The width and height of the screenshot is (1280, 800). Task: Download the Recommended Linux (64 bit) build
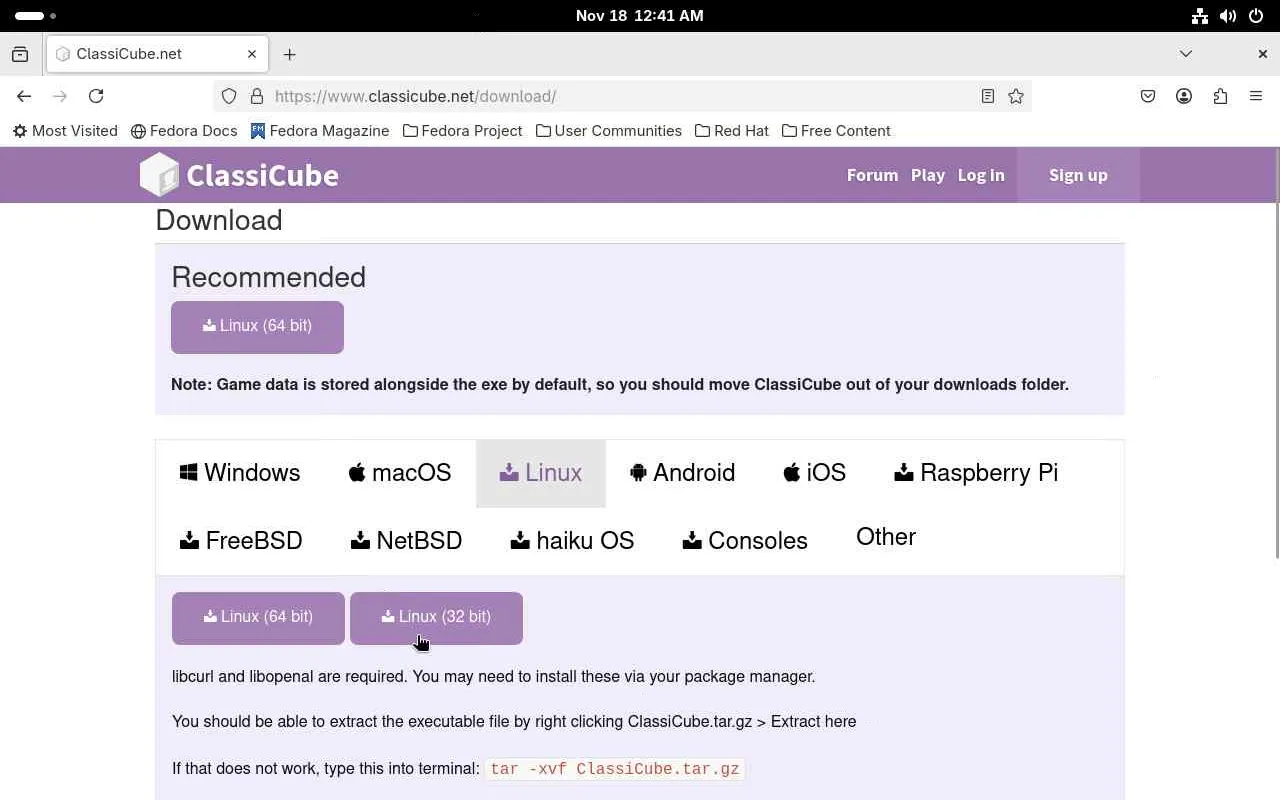click(x=257, y=327)
